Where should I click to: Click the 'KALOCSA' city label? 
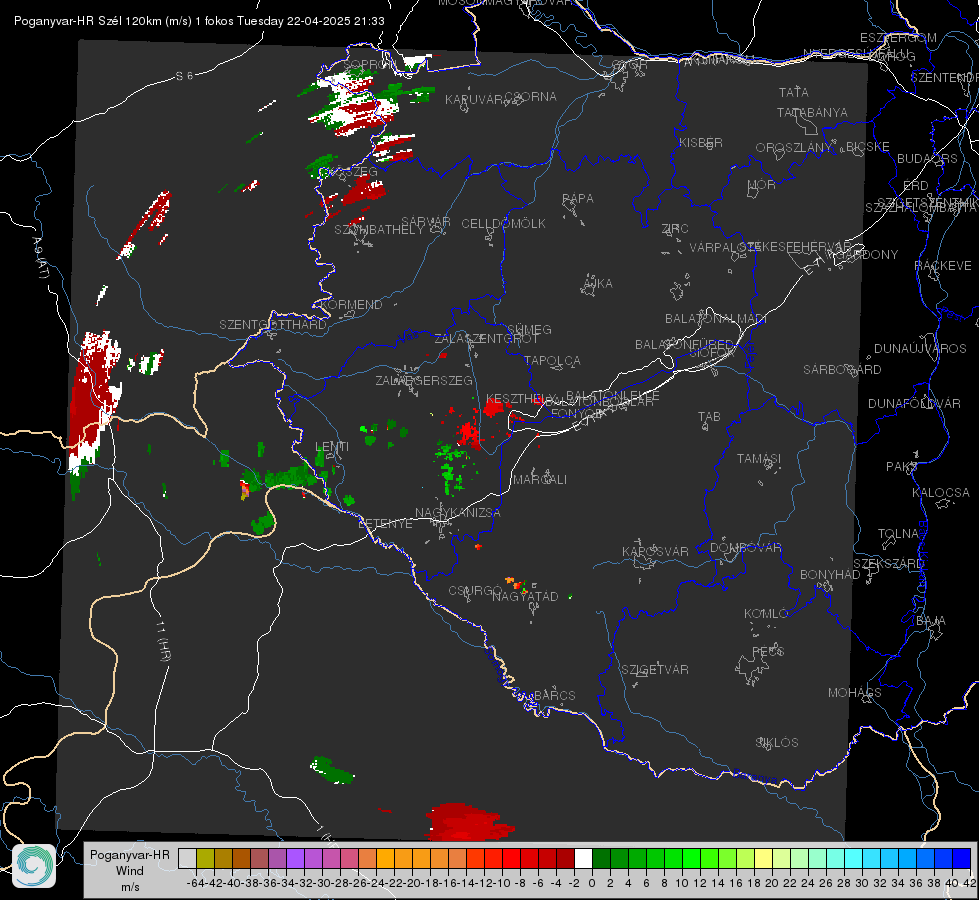coord(941,493)
